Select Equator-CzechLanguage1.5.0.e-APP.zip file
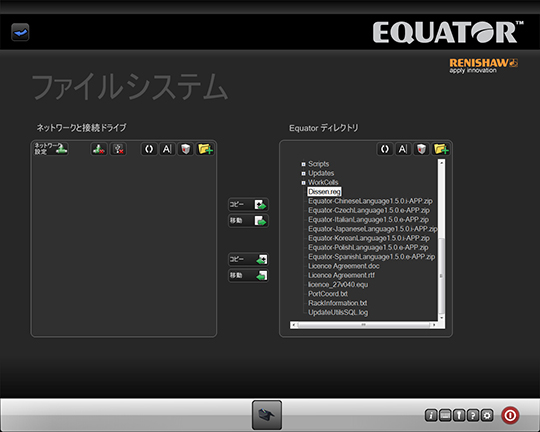The width and height of the screenshot is (540, 432). (369, 210)
